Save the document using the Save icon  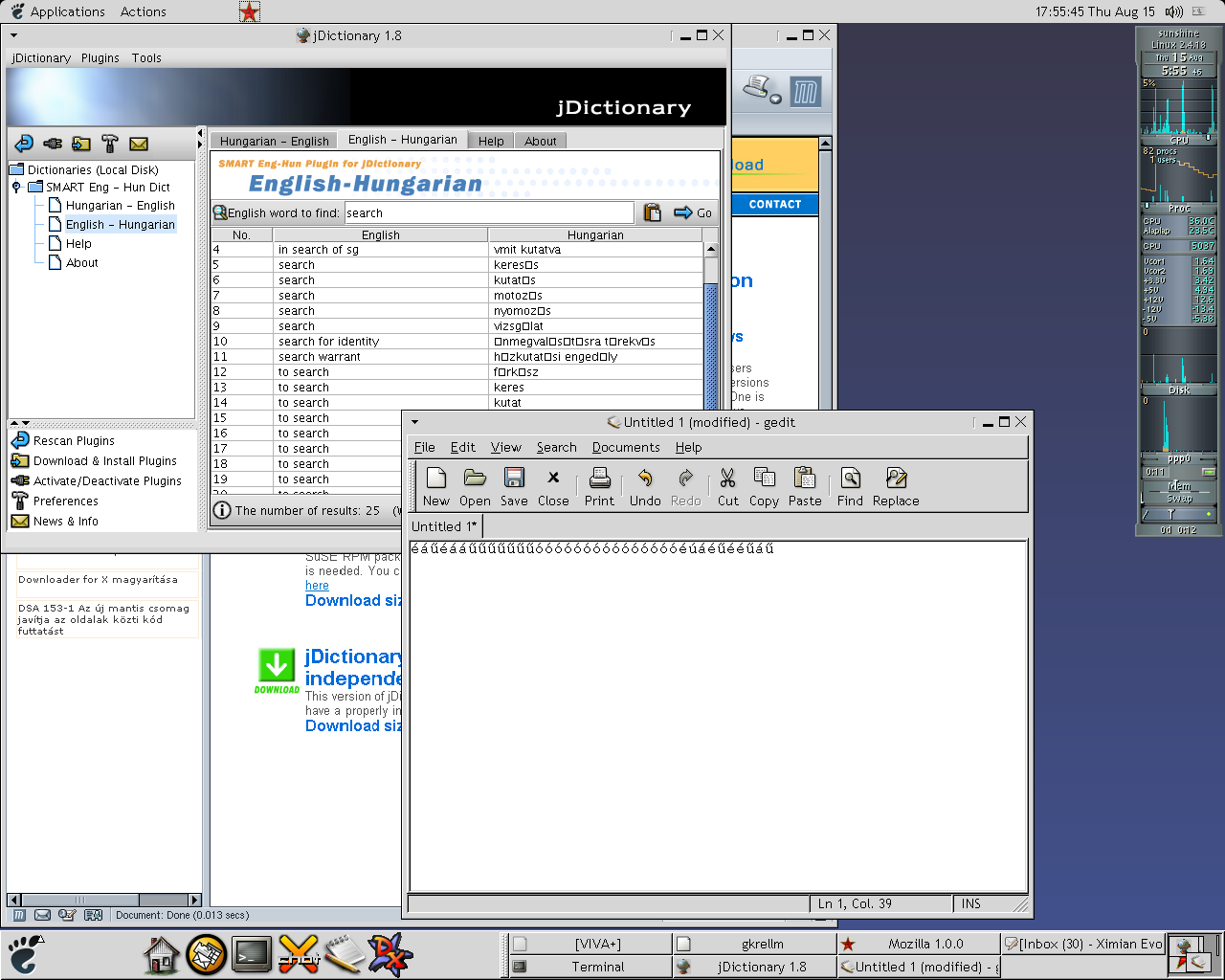(x=514, y=478)
